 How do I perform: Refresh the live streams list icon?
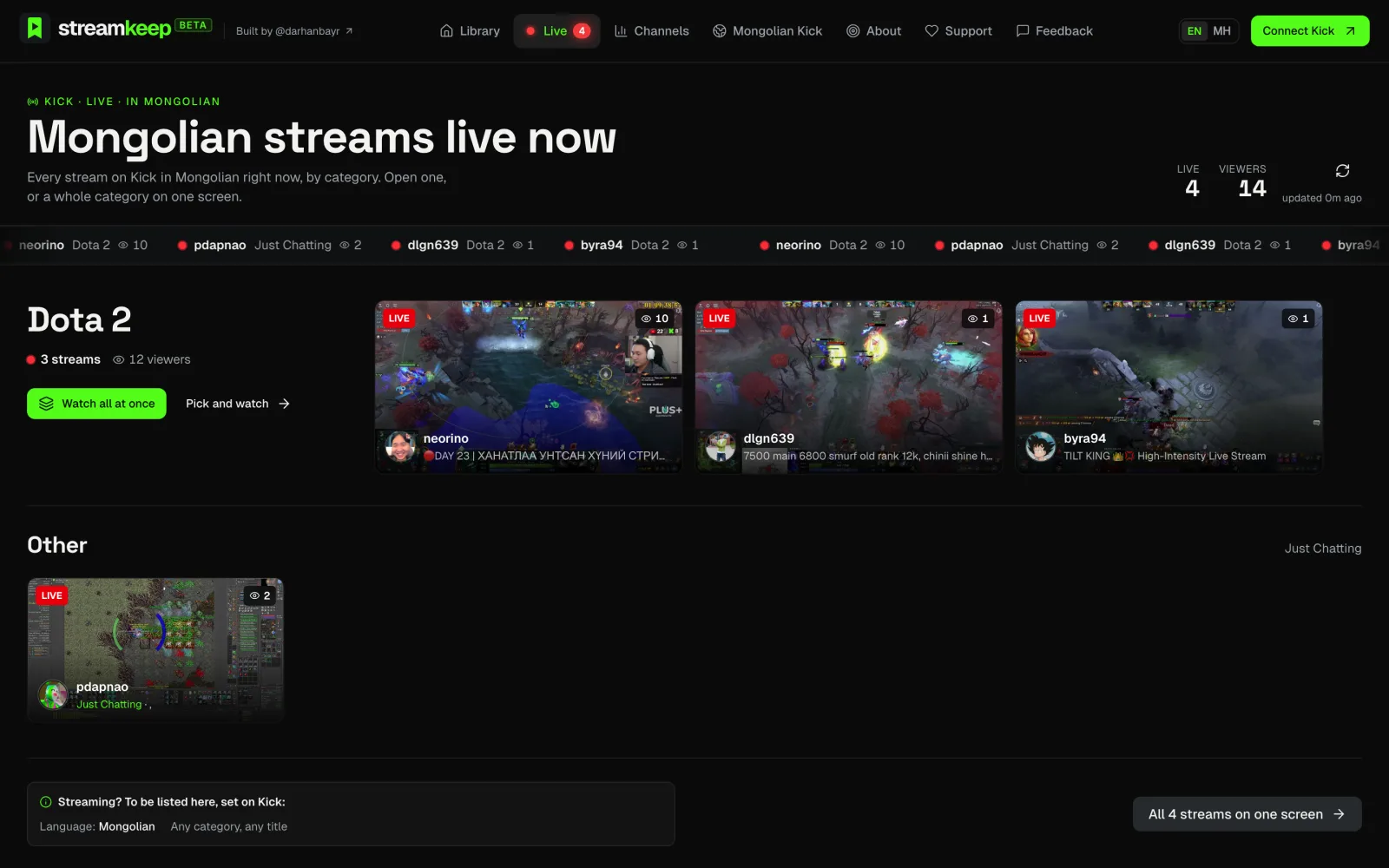[x=1342, y=170]
